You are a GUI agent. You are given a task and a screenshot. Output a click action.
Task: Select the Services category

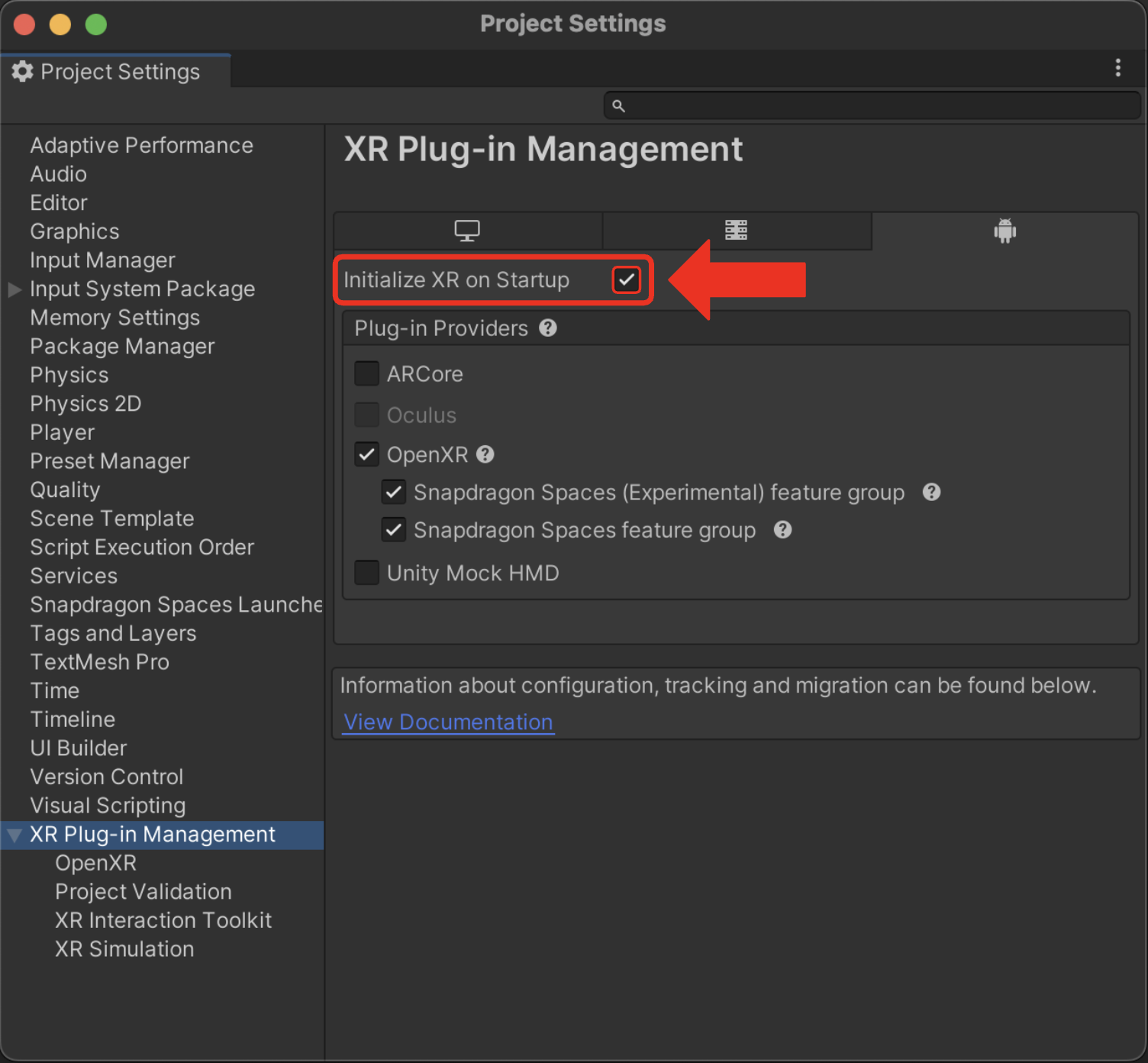coord(73,576)
